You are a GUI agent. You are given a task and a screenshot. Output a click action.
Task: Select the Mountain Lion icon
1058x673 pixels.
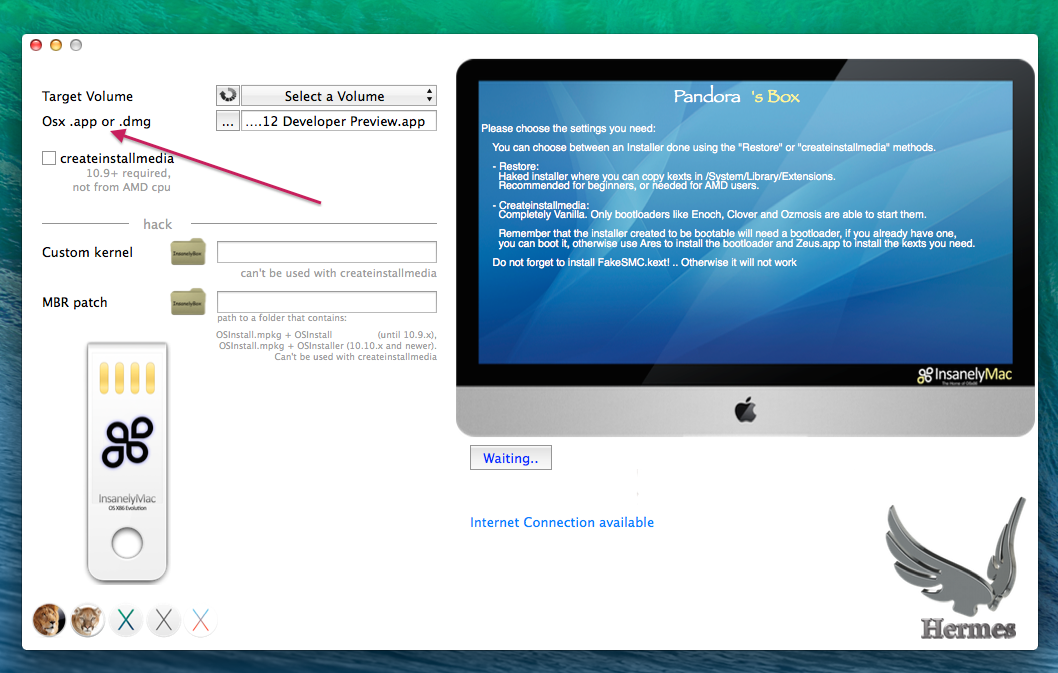[x=87, y=620]
